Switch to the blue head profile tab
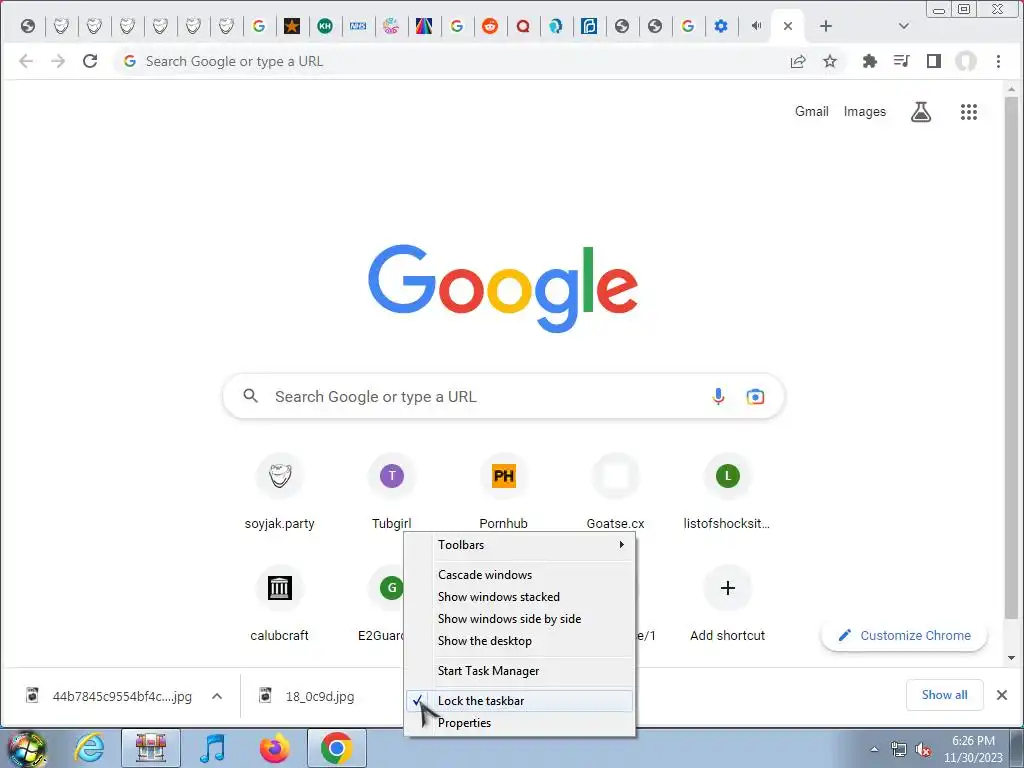 tap(555, 26)
